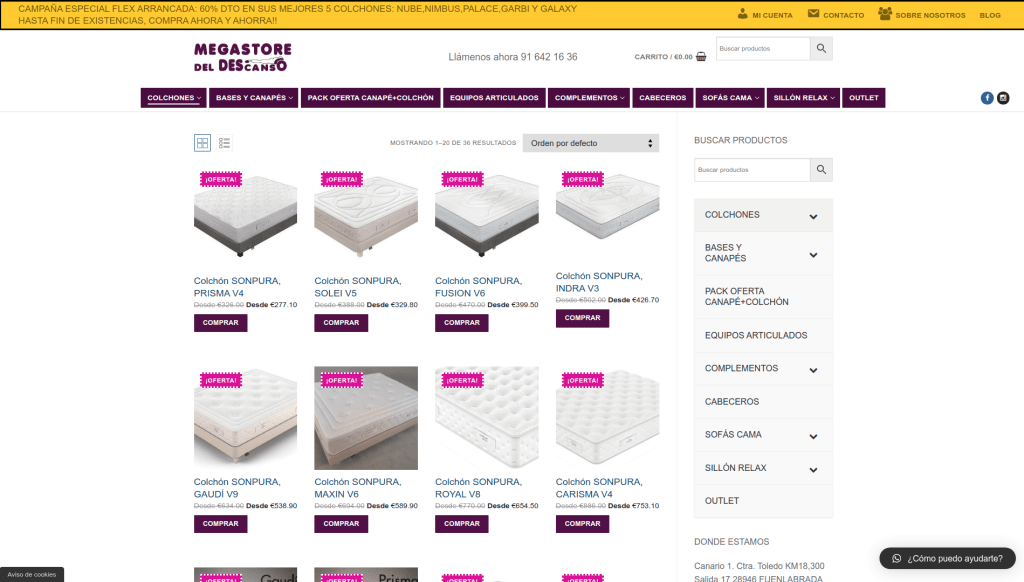Open Colchón SONPURA, ROYAL V8 title
The image size is (1024, 582).
tap(479, 488)
